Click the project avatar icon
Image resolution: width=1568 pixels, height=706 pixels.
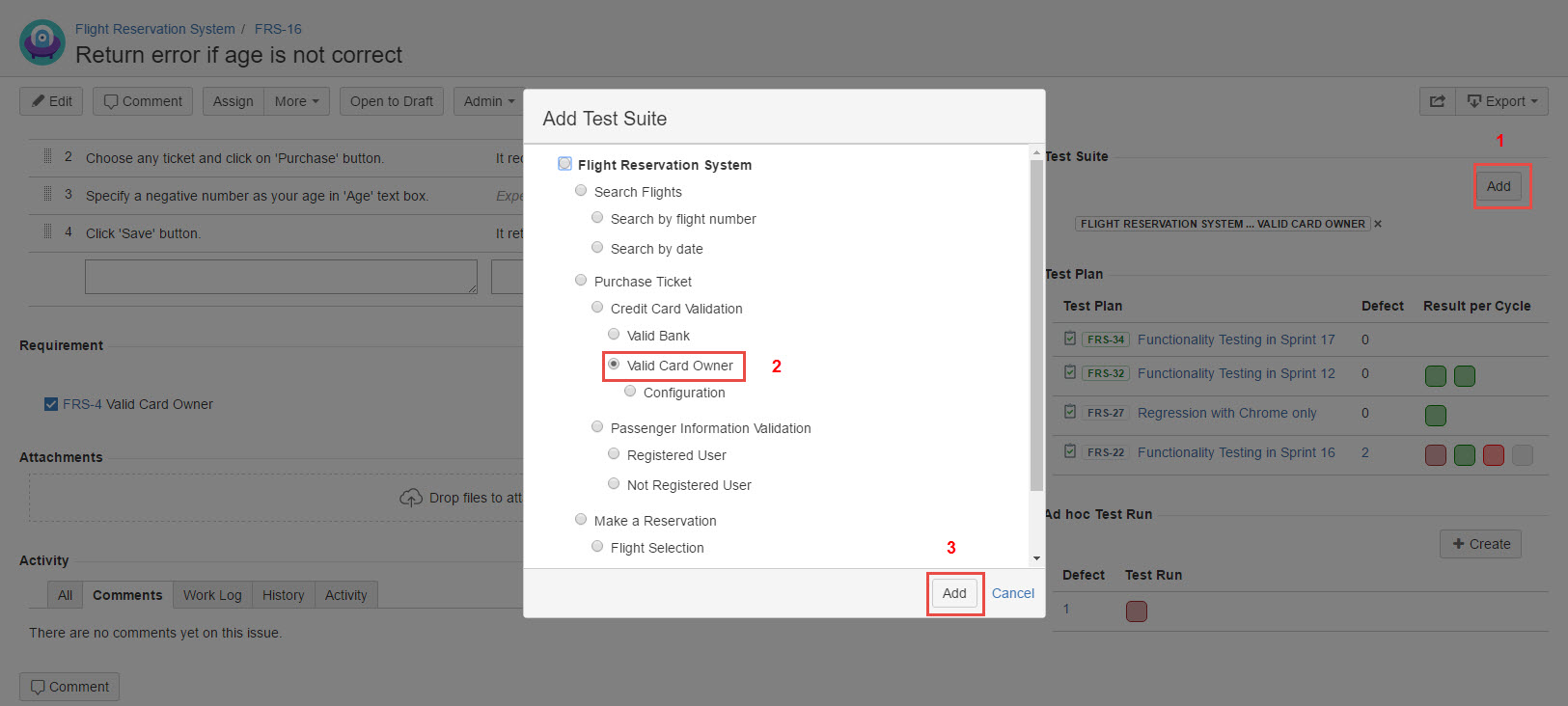coord(42,42)
